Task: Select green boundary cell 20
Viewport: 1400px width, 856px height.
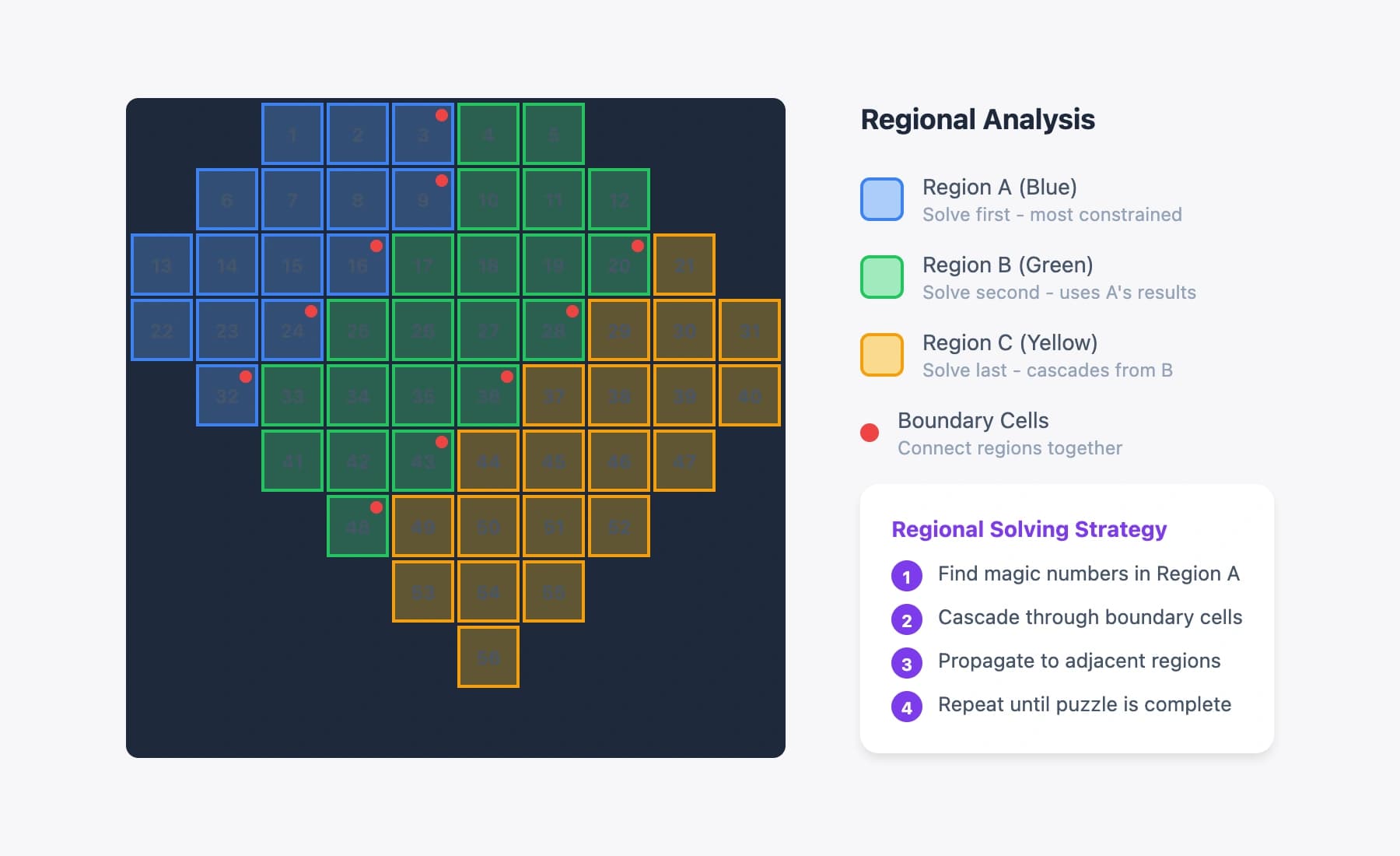Action: point(619,265)
